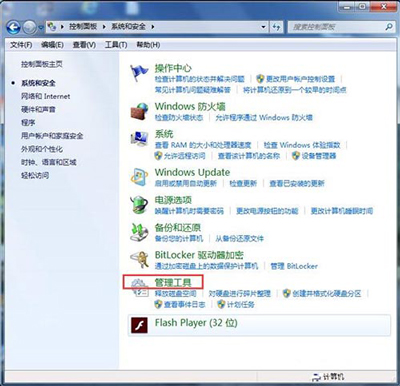Open the 文件(F) menu

coord(21,45)
